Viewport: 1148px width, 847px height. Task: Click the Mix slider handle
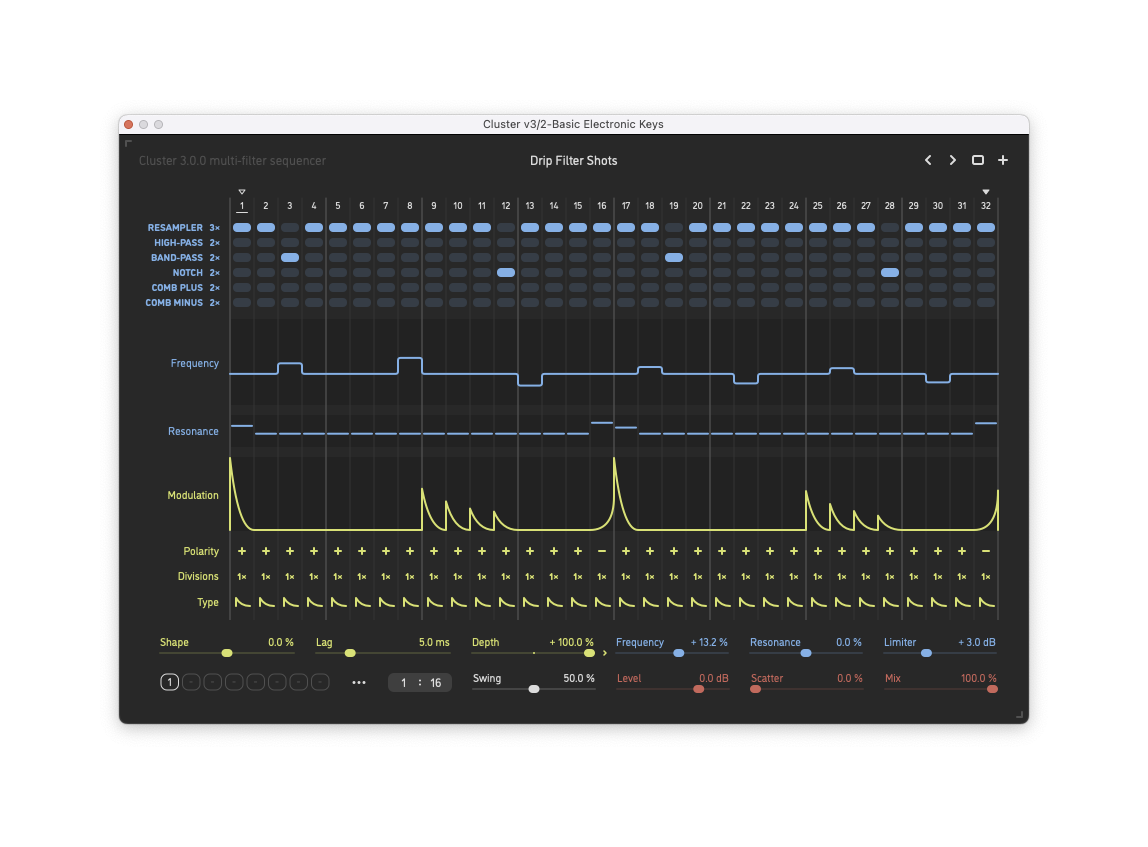click(992, 689)
